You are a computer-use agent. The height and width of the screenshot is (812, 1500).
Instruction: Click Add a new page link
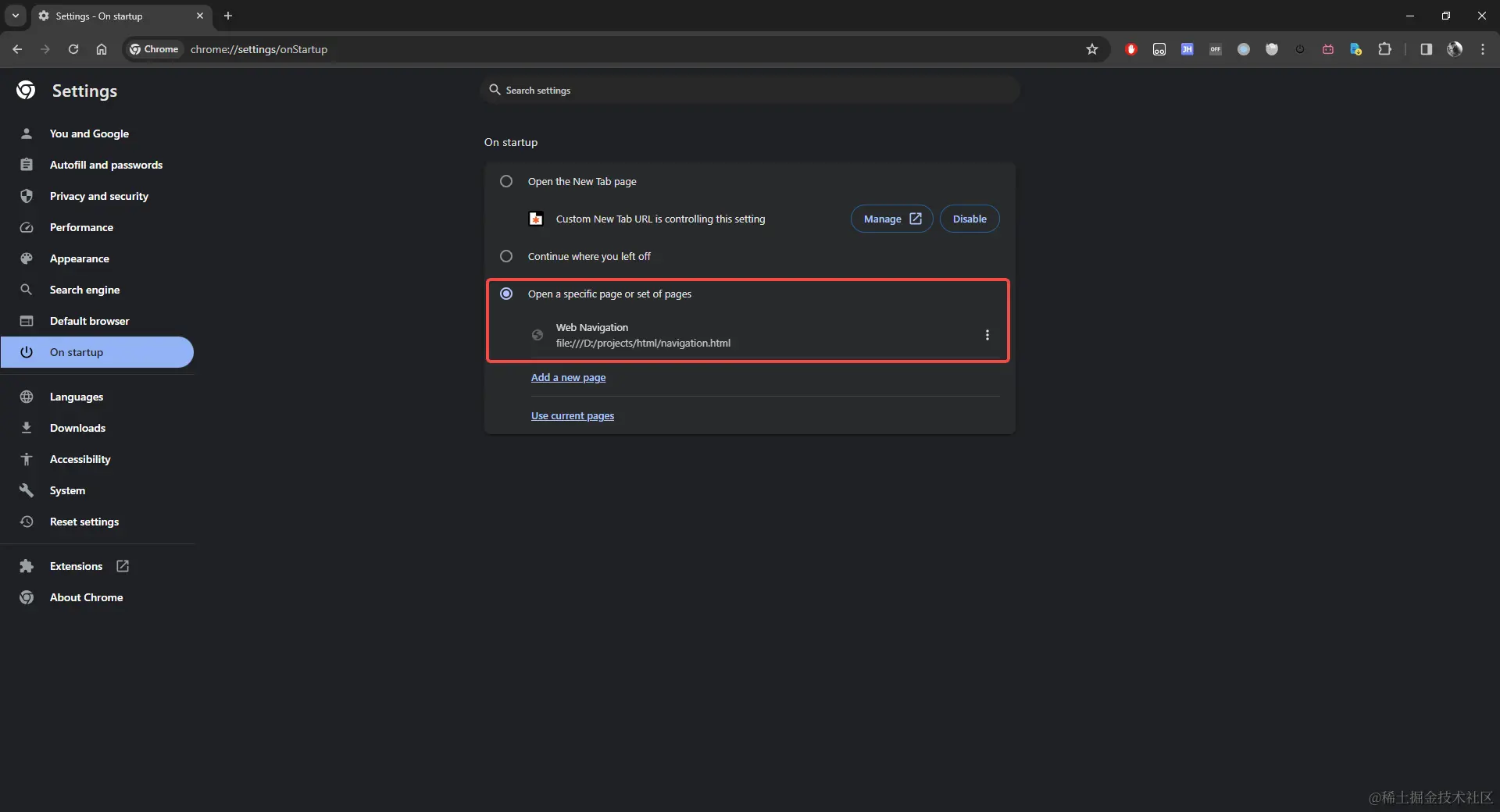point(568,377)
